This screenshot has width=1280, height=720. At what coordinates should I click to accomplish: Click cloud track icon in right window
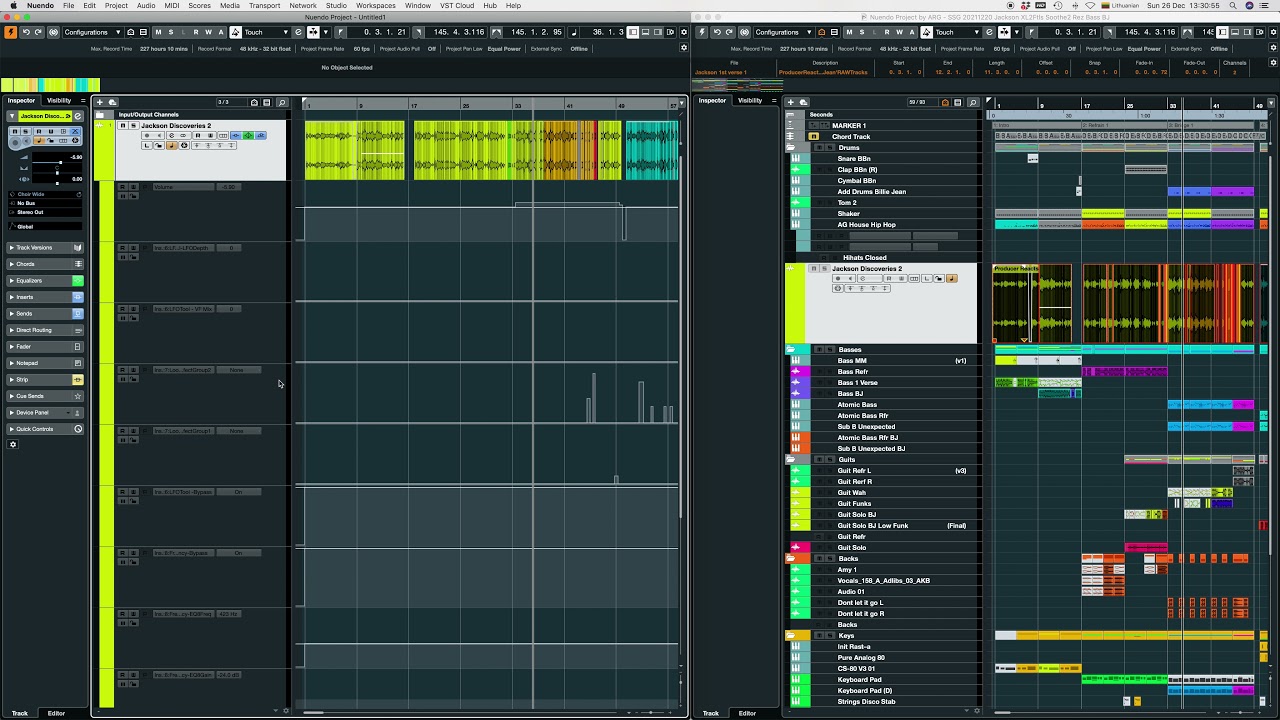802,102
